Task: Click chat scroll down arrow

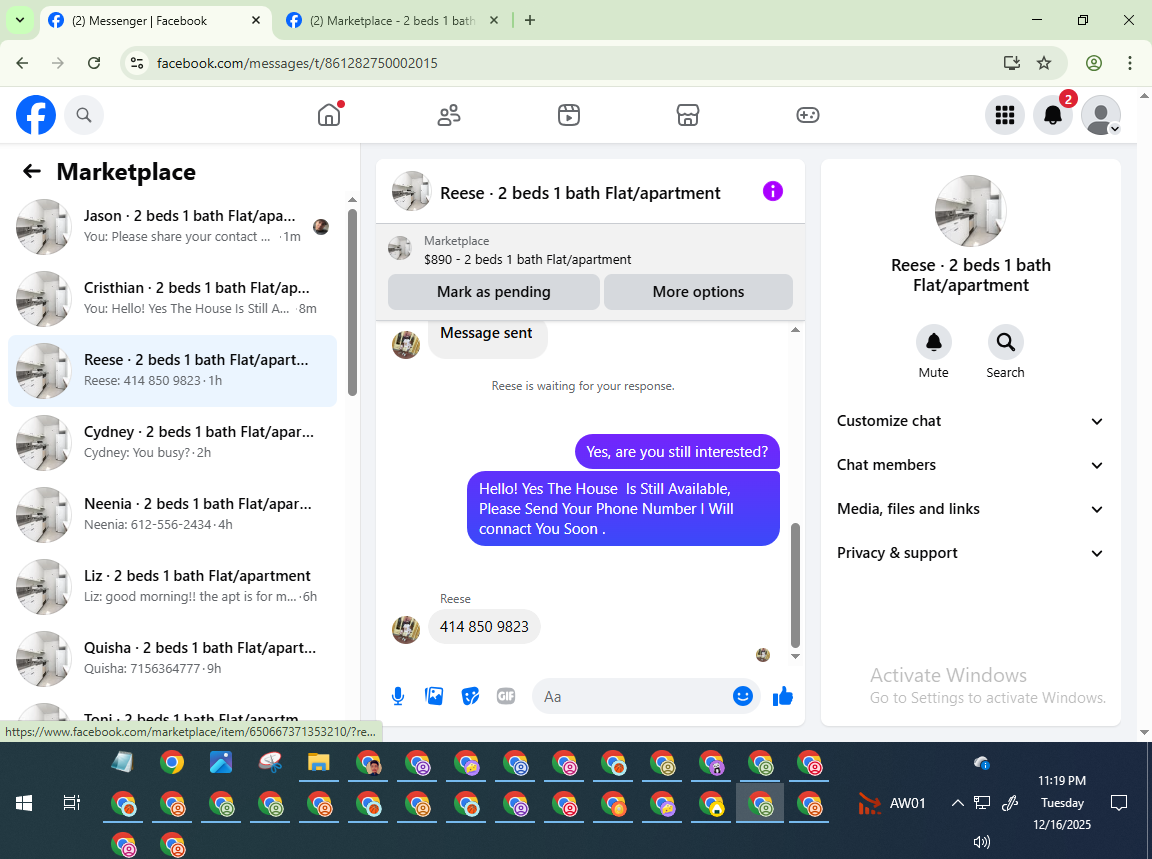Action: pyautogui.click(x=795, y=656)
